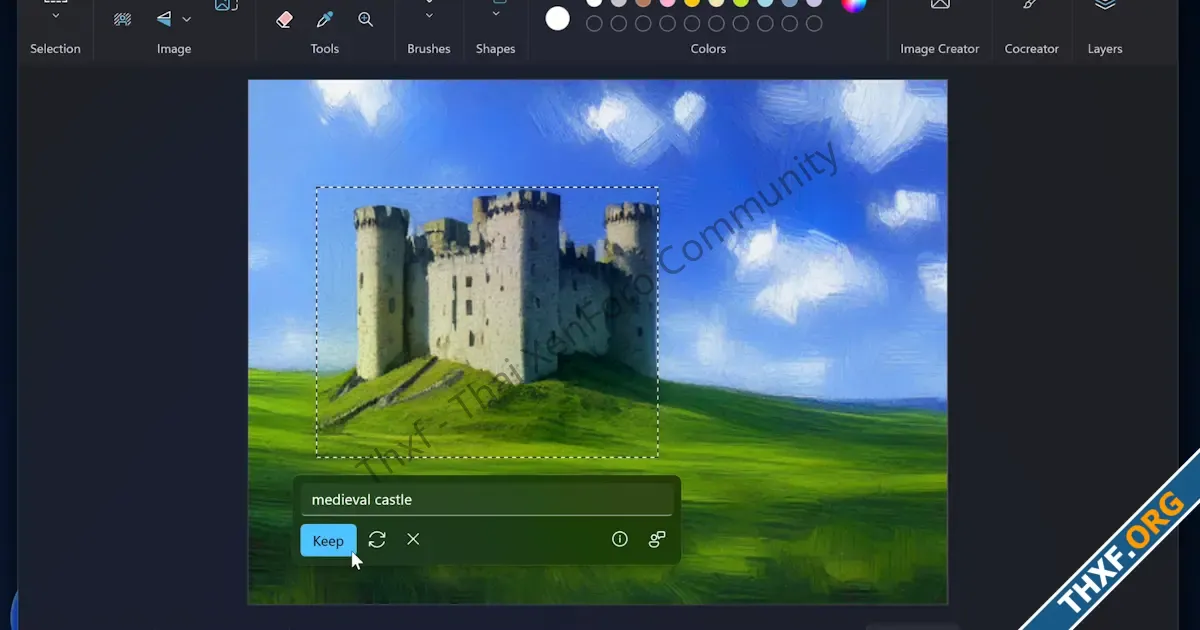The height and width of the screenshot is (630, 1200).
Task: Pick the pink color swatch
Action: pyautogui.click(x=667, y=2)
